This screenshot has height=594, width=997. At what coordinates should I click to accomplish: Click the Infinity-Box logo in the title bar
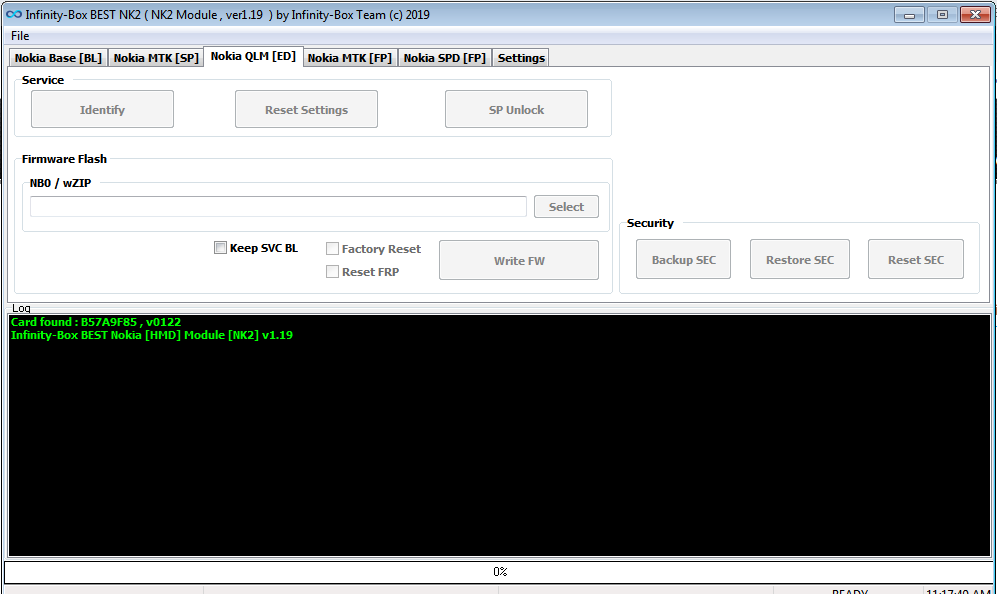tap(13, 14)
